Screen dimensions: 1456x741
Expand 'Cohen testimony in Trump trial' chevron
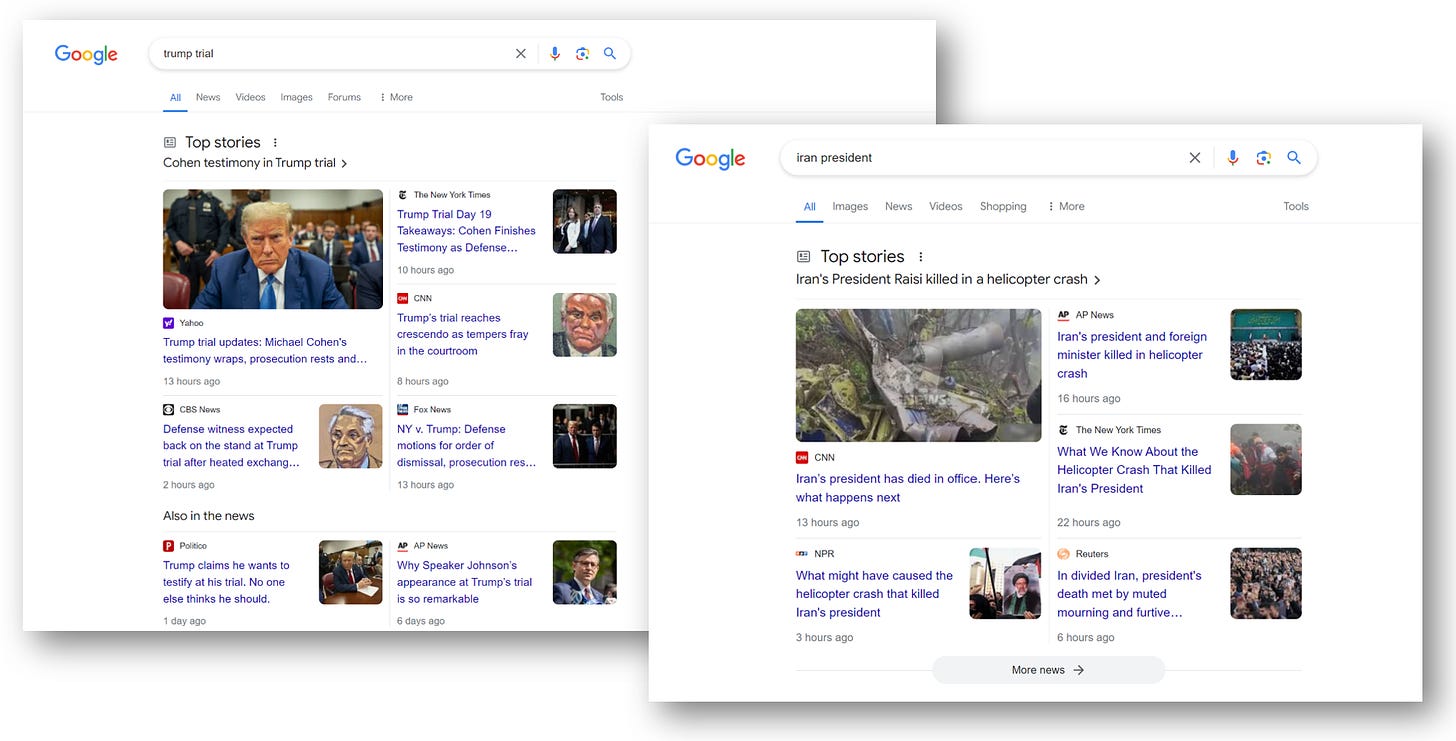(x=344, y=163)
